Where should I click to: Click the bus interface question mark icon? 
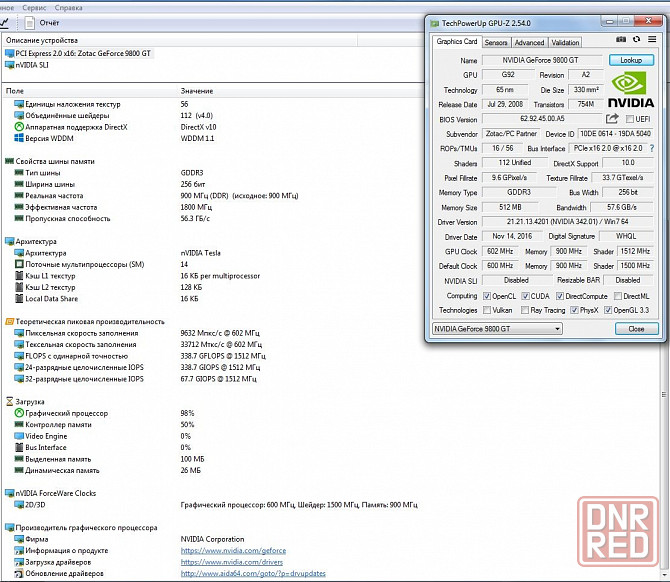tap(652, 148)
